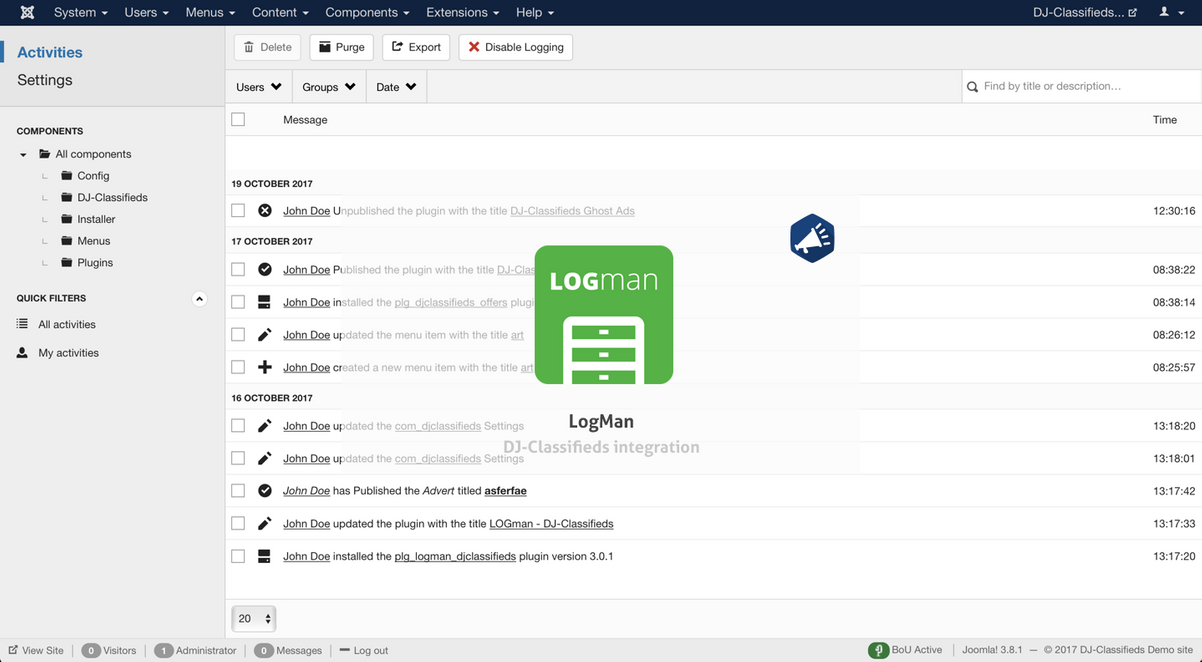Screen dimensions: 1202x662
Task: Open the Users menu in the top bar
Action: pos(147,12)
